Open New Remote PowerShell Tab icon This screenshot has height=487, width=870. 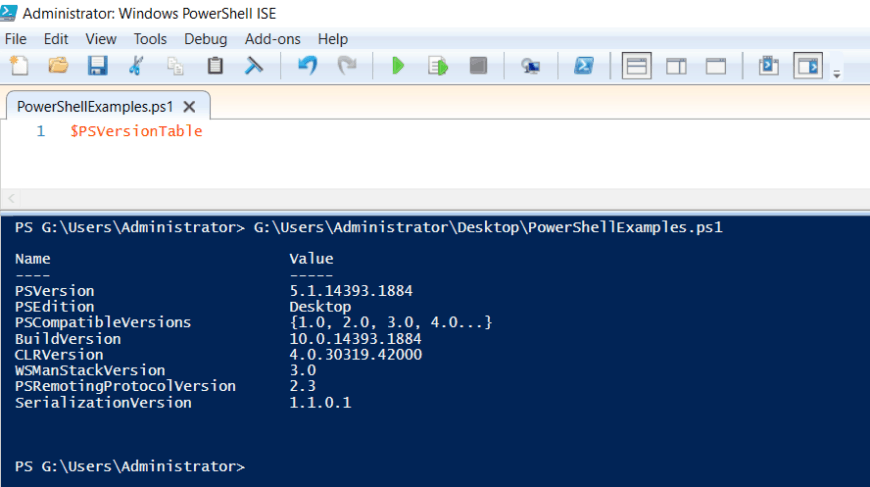530,67
